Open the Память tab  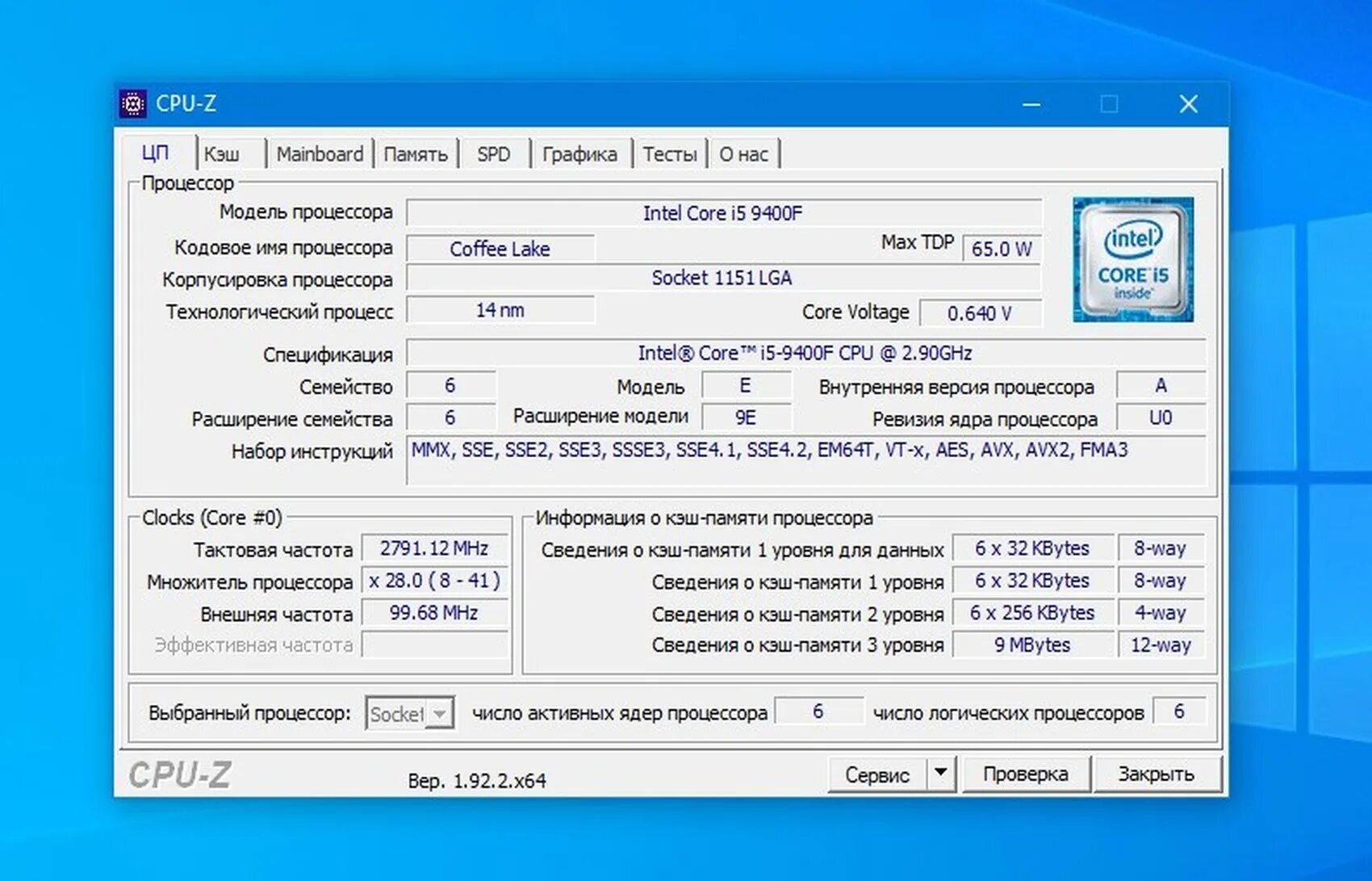coord(416,153)
